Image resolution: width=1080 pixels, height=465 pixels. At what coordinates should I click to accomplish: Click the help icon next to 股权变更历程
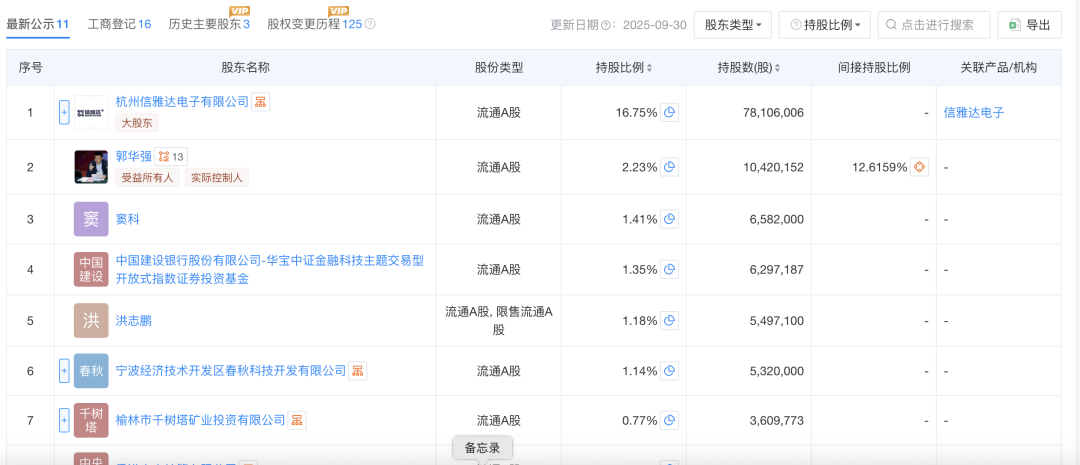point(370,24)
